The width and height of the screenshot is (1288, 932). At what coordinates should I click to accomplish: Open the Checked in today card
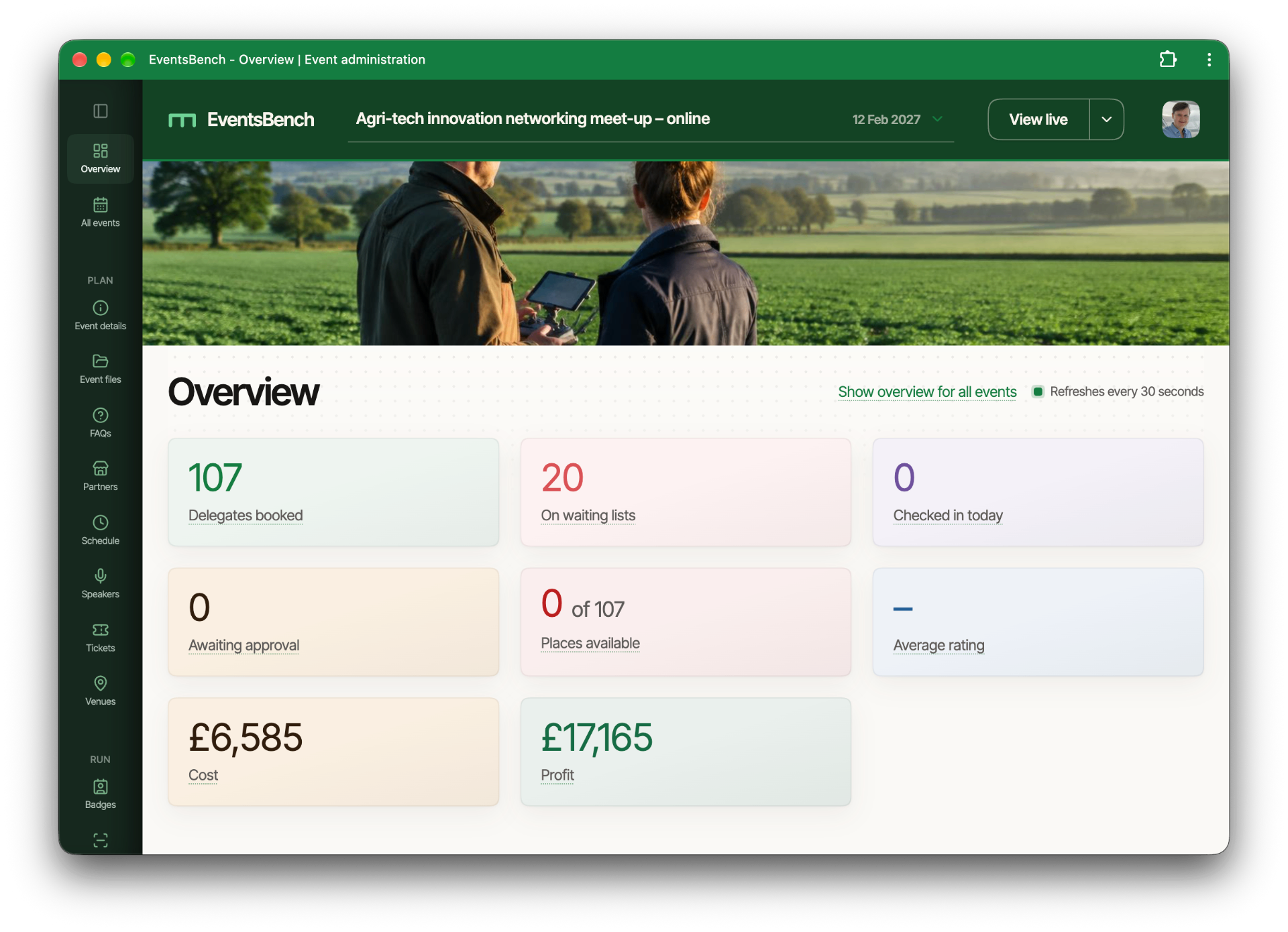(1038, 492)
